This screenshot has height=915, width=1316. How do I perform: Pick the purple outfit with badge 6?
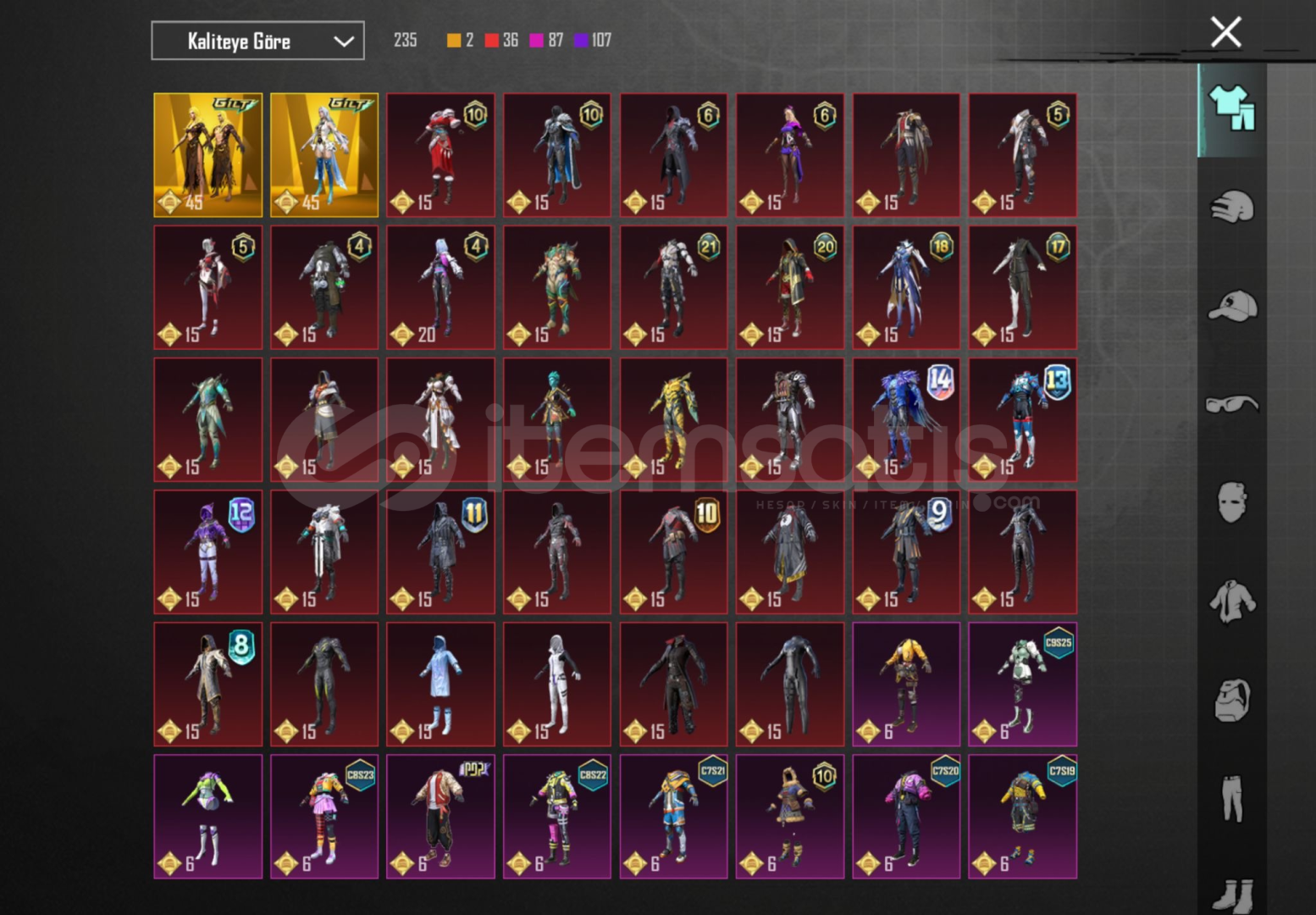[790, 155]
